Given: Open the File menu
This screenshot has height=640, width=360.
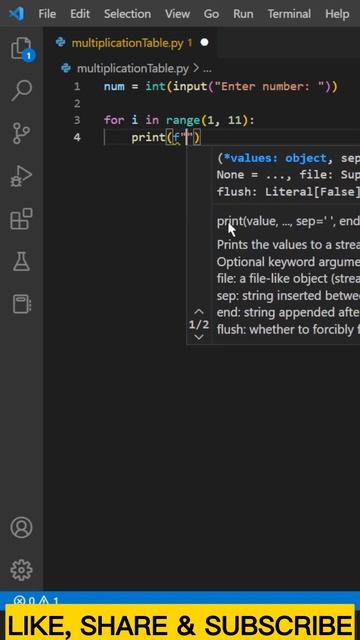Looking at the screenshot, I should pyautogui.click(x=47, y=14).
